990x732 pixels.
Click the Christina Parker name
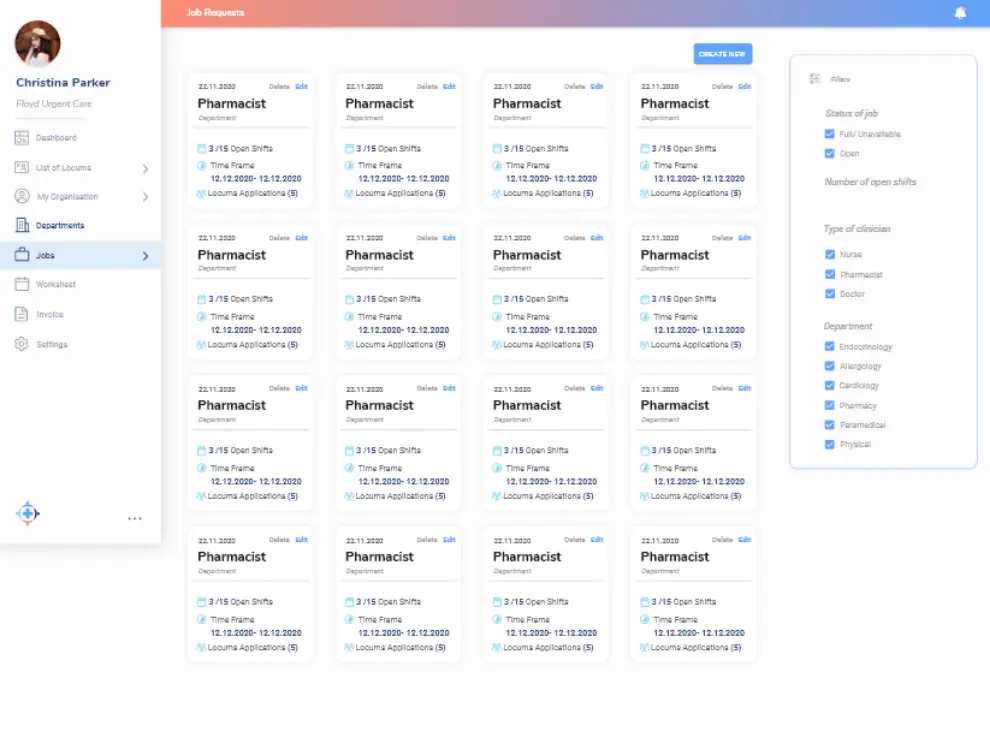coord(63,83)
